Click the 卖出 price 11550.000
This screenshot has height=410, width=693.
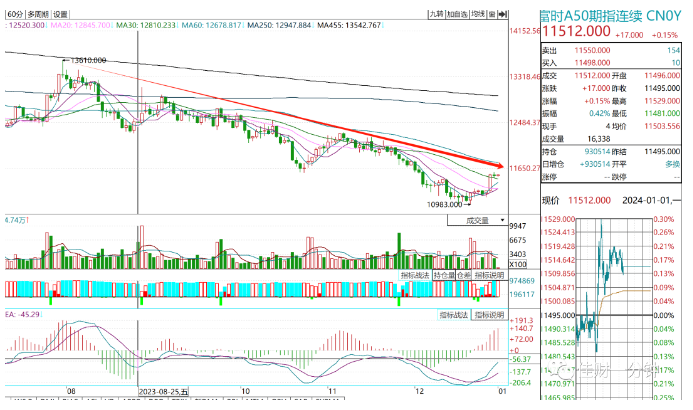(592, 50)
